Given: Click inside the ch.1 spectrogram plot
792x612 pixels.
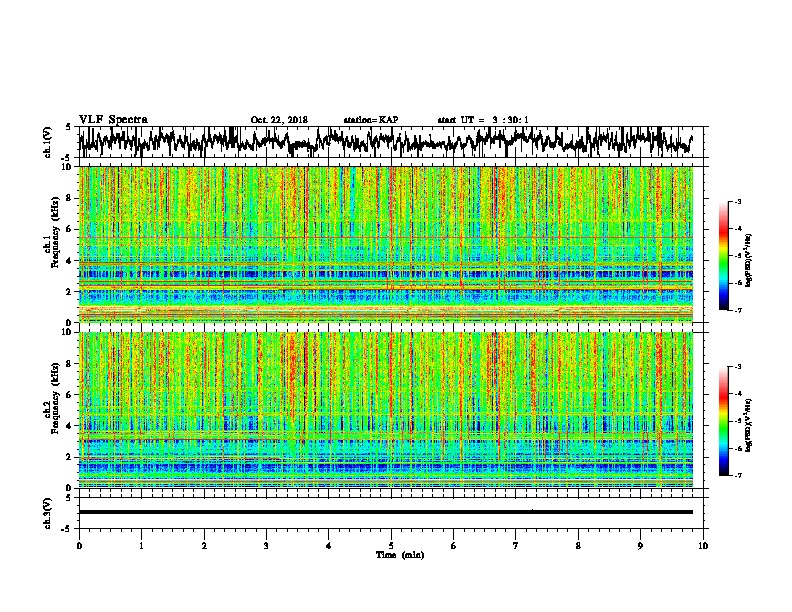Looking at the screenshot, I should (x=386, y=244).
